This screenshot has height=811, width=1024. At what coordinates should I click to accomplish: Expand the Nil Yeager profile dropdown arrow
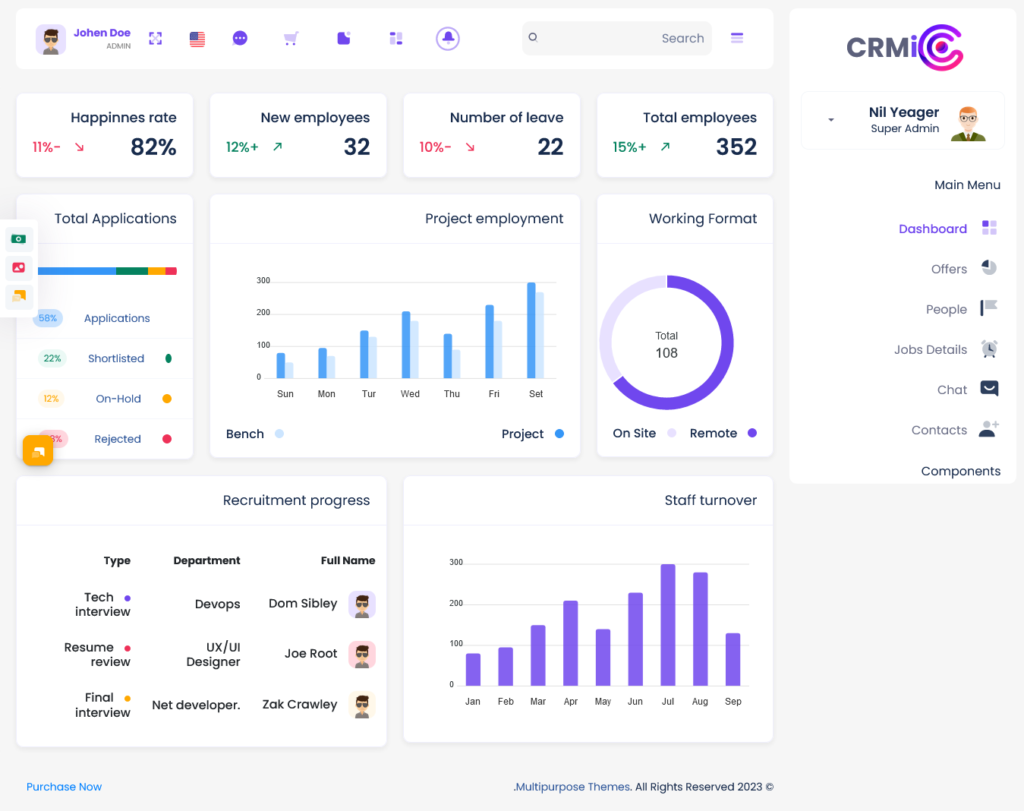click(x=831, y=120)
